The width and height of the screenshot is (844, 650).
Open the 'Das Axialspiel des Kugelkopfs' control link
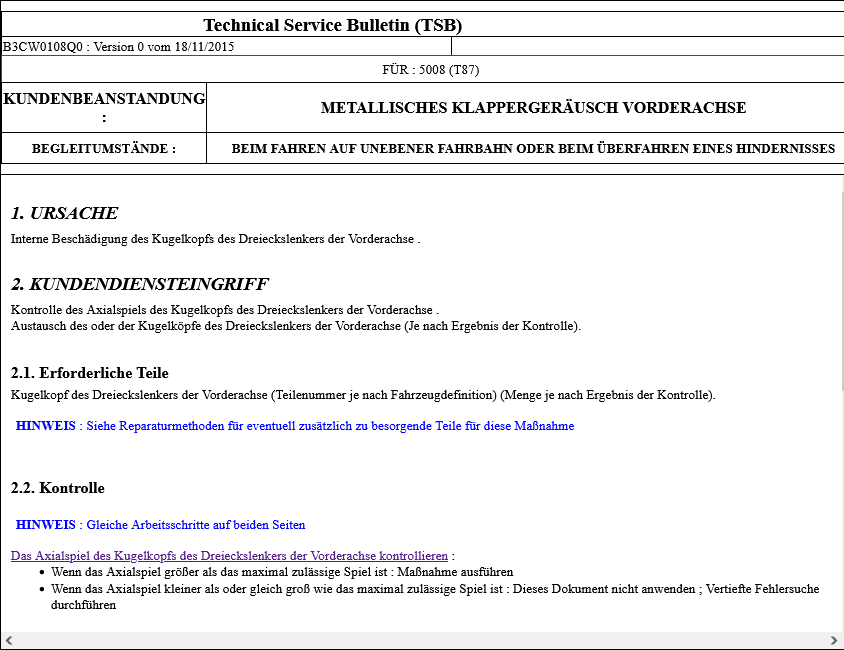click(229, 555)
